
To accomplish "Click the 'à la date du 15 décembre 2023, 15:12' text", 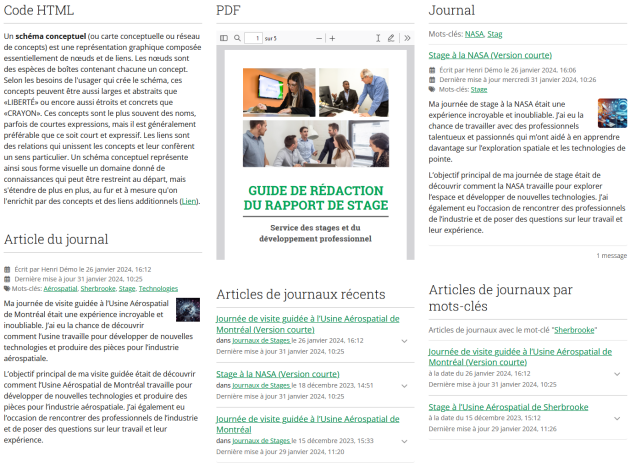I will (485, 418).
